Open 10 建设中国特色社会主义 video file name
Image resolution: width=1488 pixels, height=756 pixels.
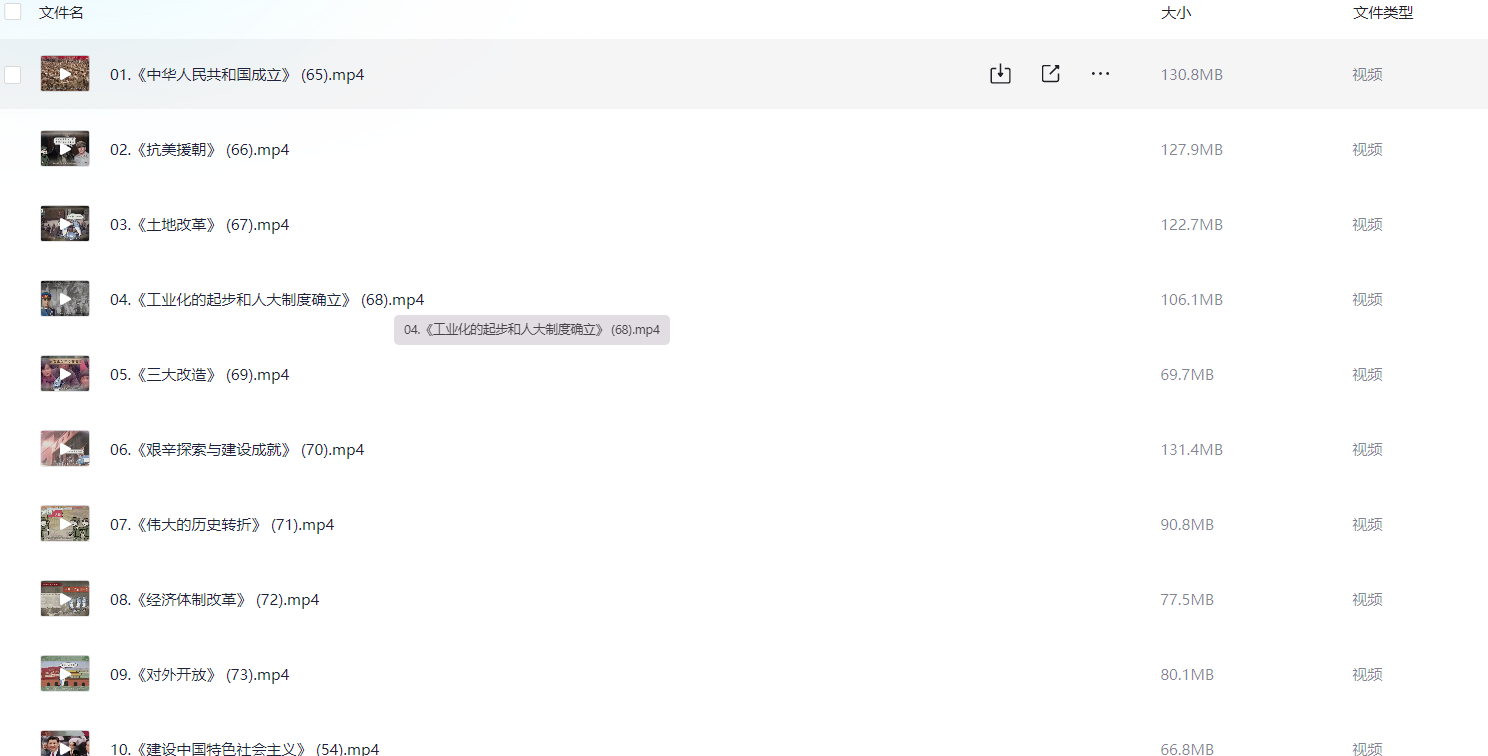coord(244,748)
